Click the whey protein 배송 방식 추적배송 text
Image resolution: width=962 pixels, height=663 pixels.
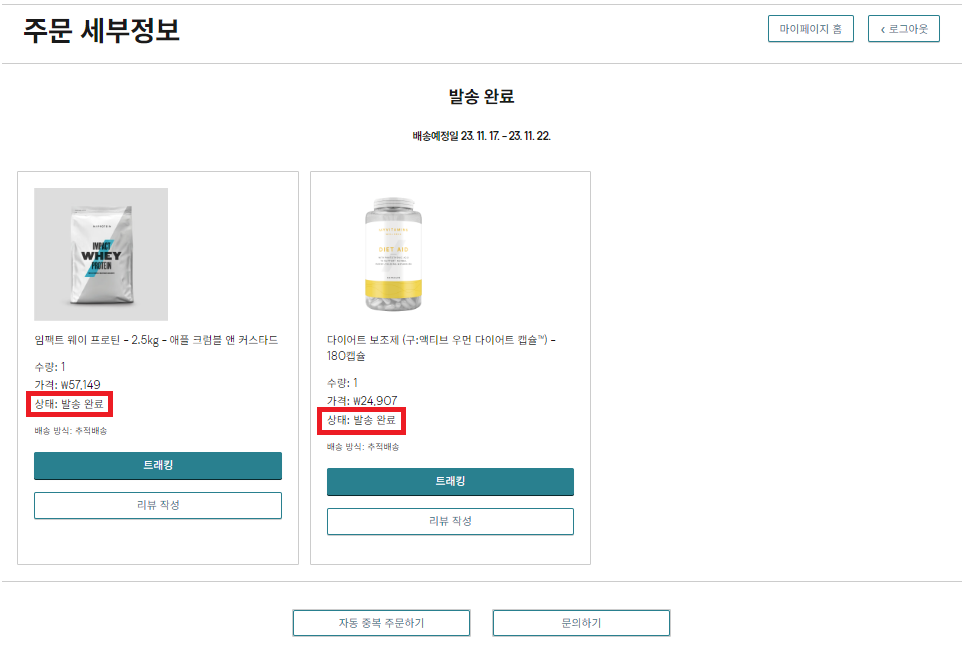point(71,431)
